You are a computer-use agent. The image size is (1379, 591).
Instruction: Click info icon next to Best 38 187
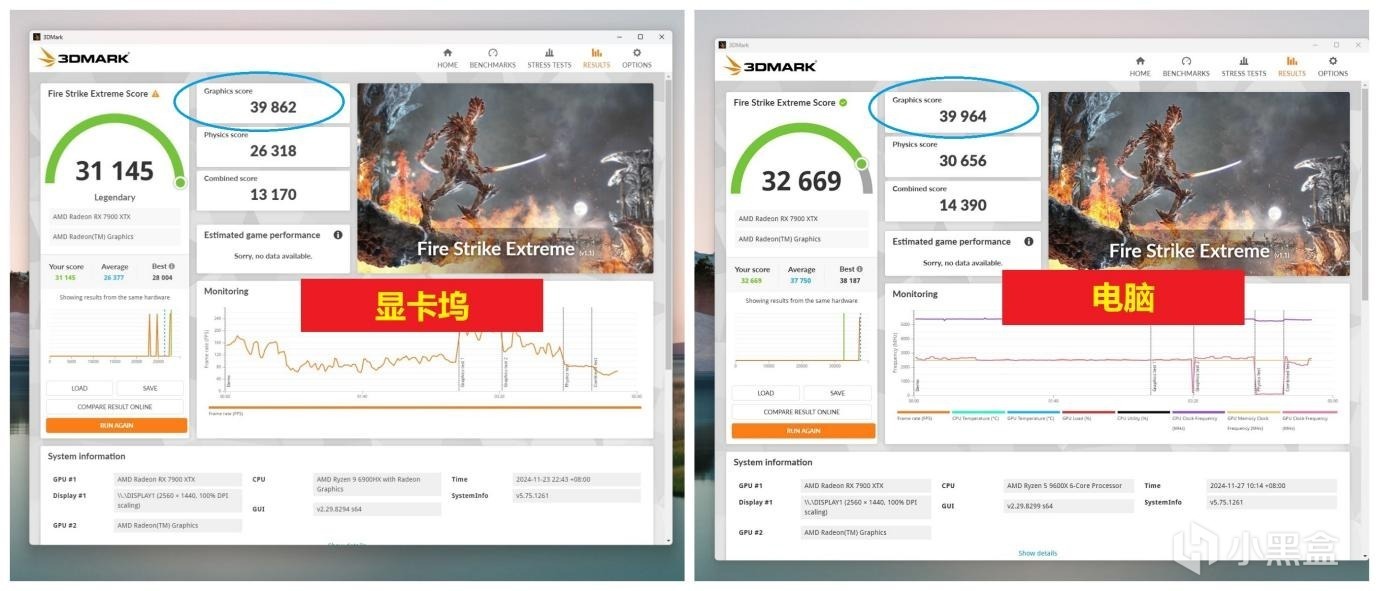[x=860, y=269]
